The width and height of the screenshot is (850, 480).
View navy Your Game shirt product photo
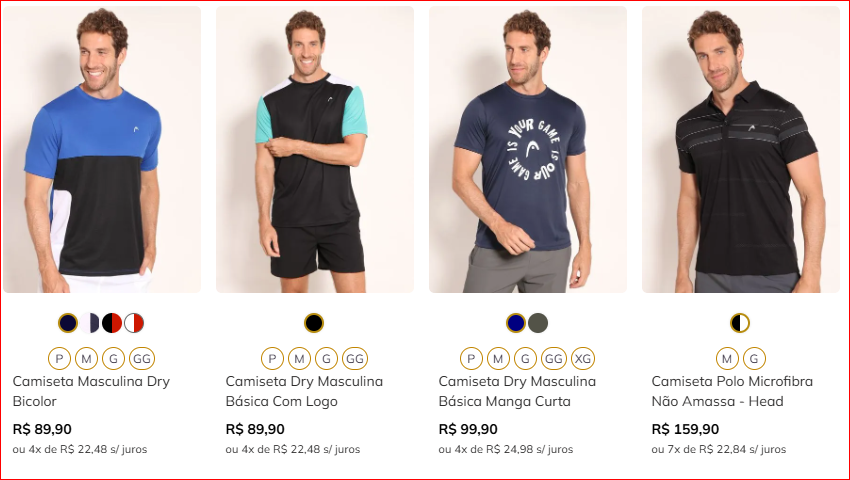(x=528, y=150)
